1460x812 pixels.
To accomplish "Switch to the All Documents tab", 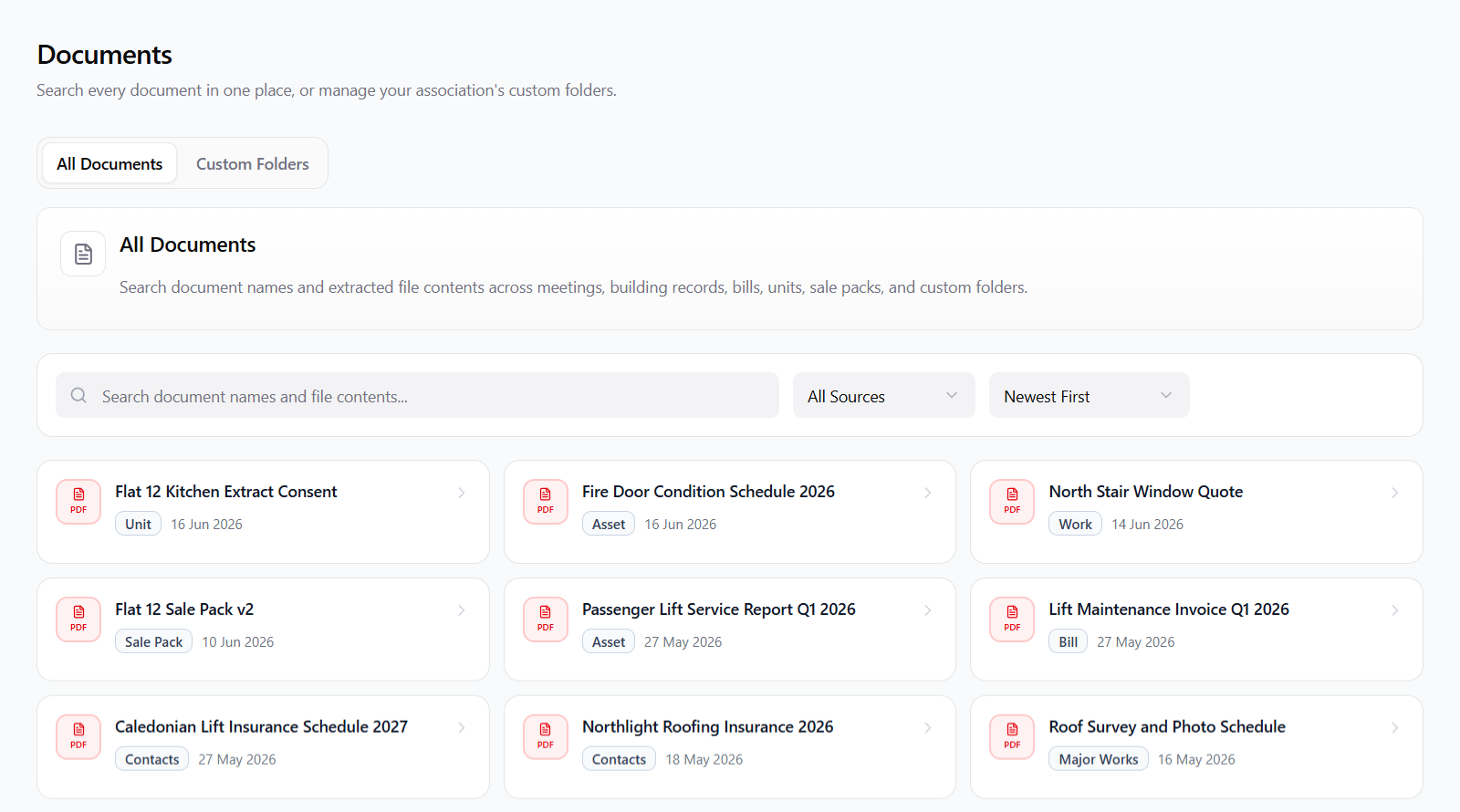I will click(x=109, y=163).
